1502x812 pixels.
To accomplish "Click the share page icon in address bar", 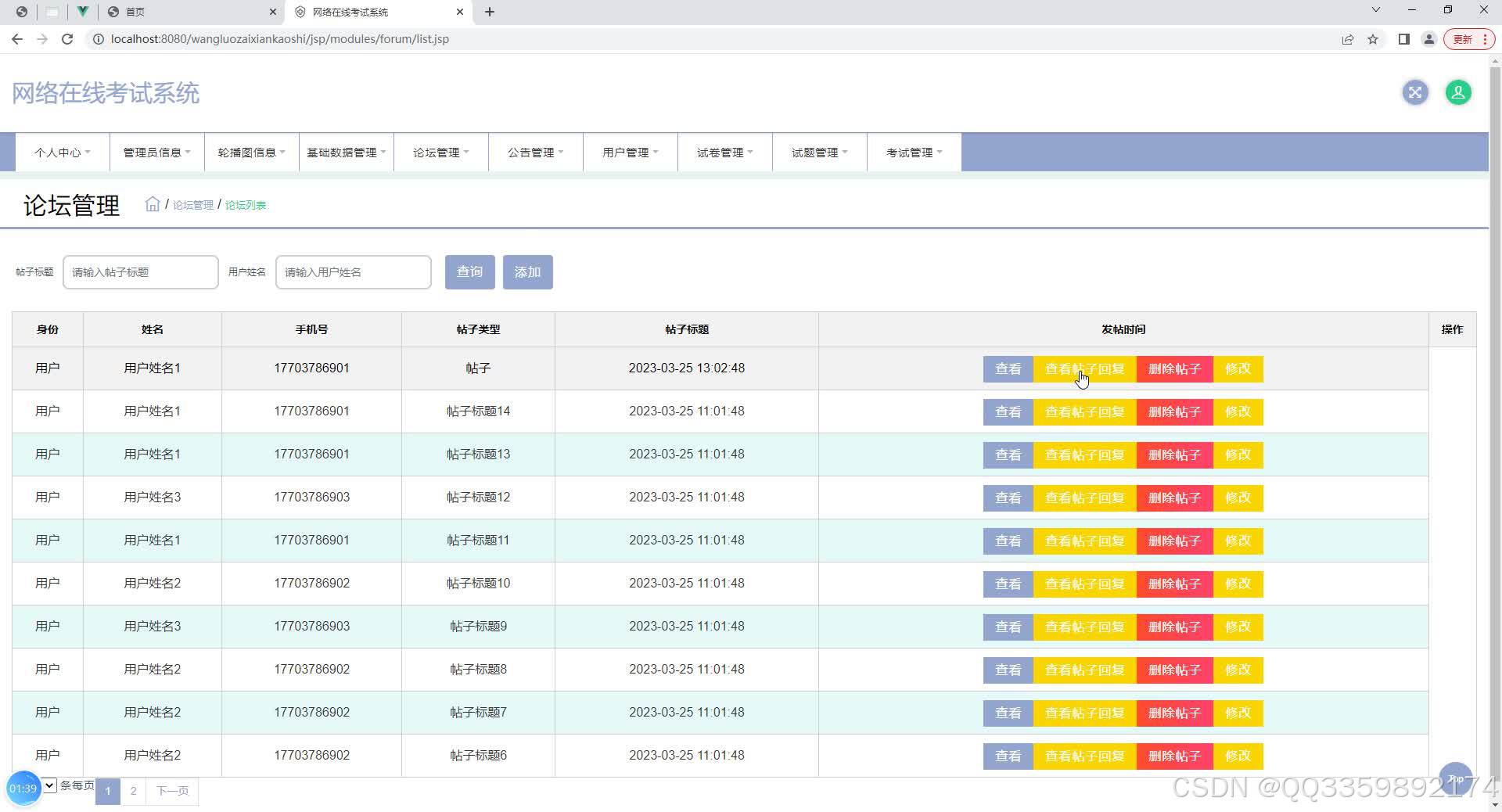I will coord(1347,39).
